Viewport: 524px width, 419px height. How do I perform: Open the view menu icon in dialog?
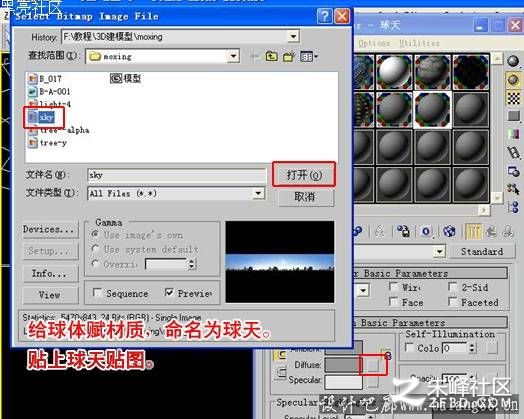pyautogui.click(x=308, y=56)
